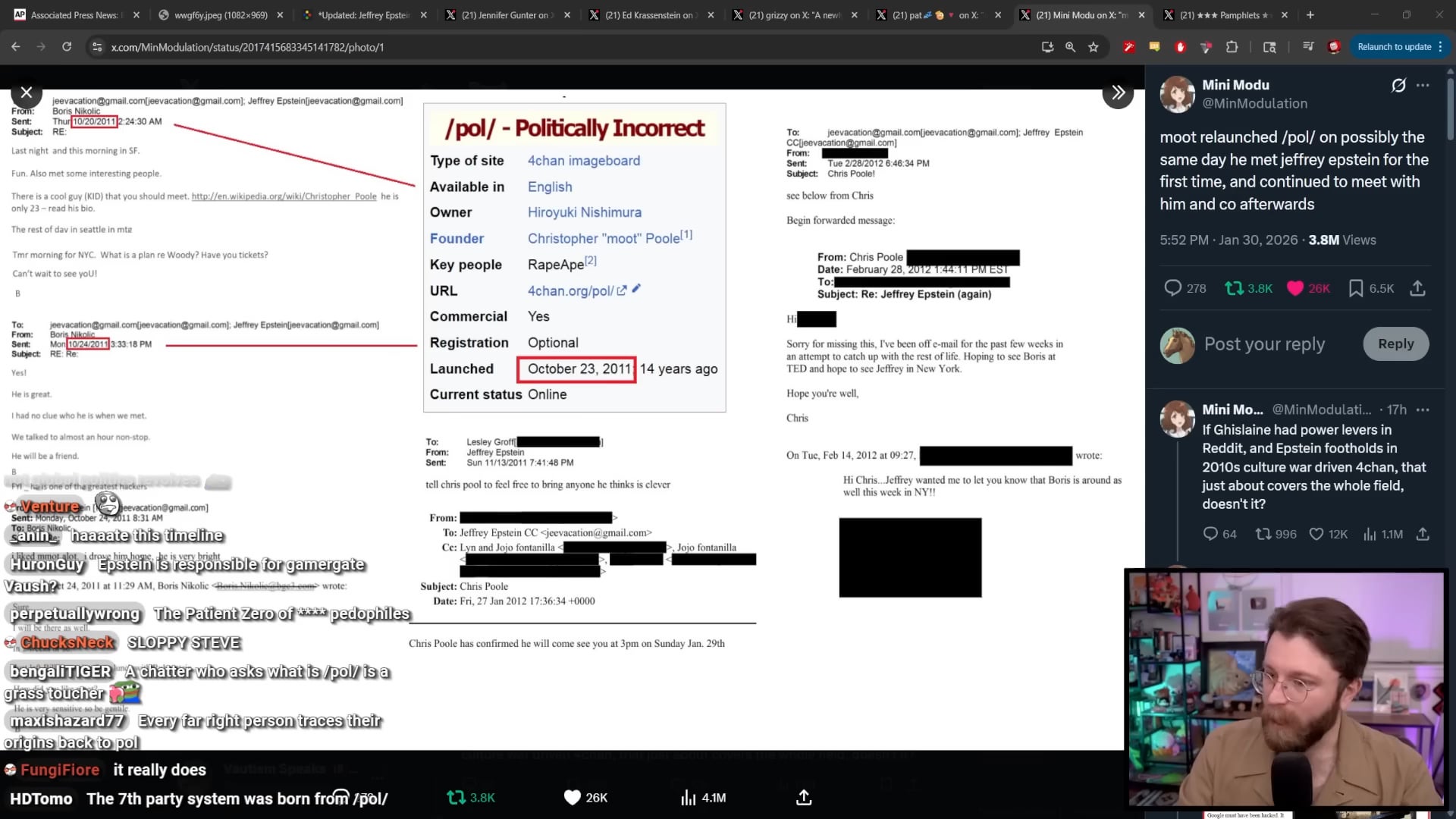1456x819 pixels.
Task: Switch to Associated Press News tab
Action: pyautogui.click(x=74, y=14)
